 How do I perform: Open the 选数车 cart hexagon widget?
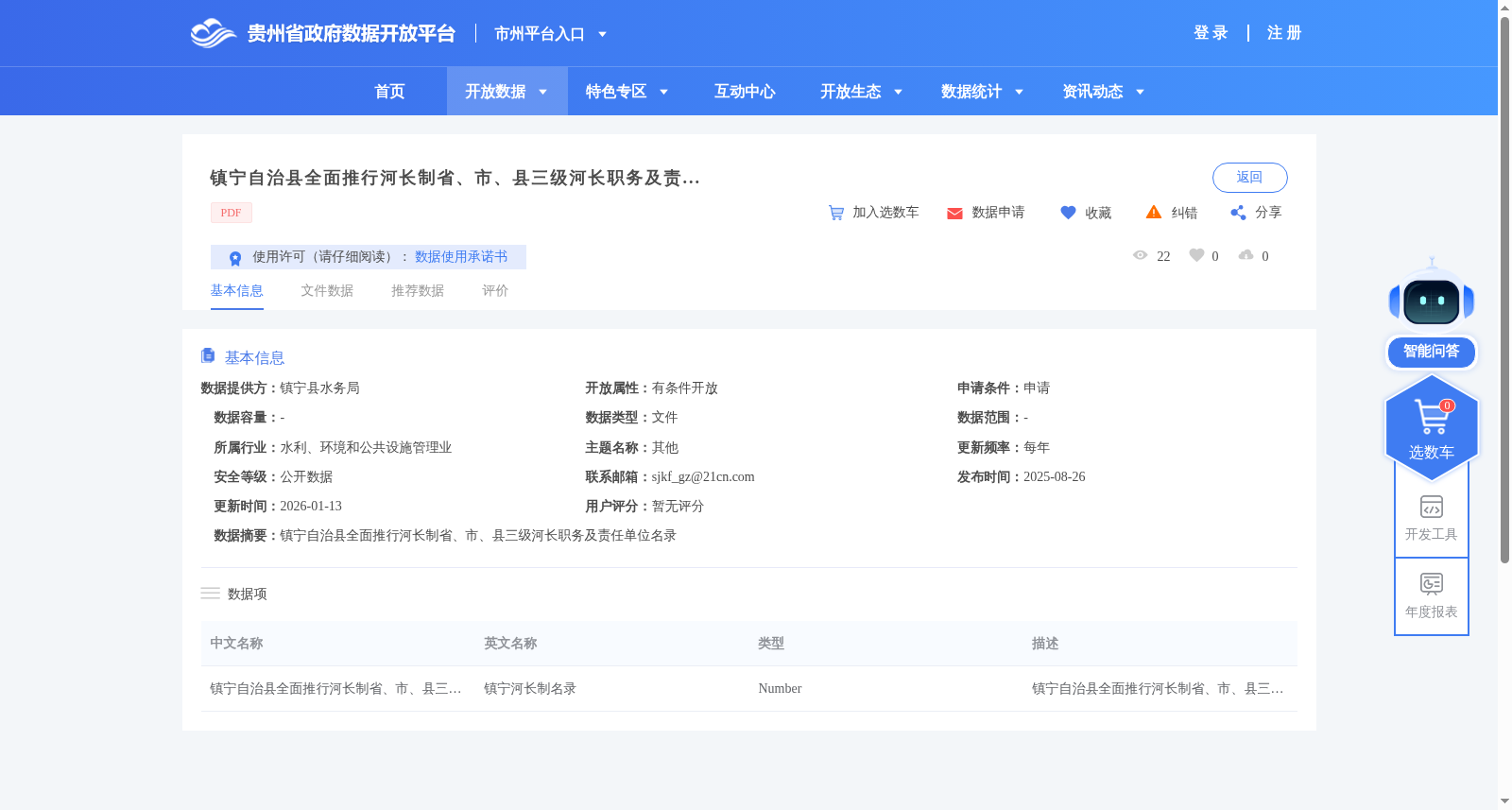(x=1432, y=428)
